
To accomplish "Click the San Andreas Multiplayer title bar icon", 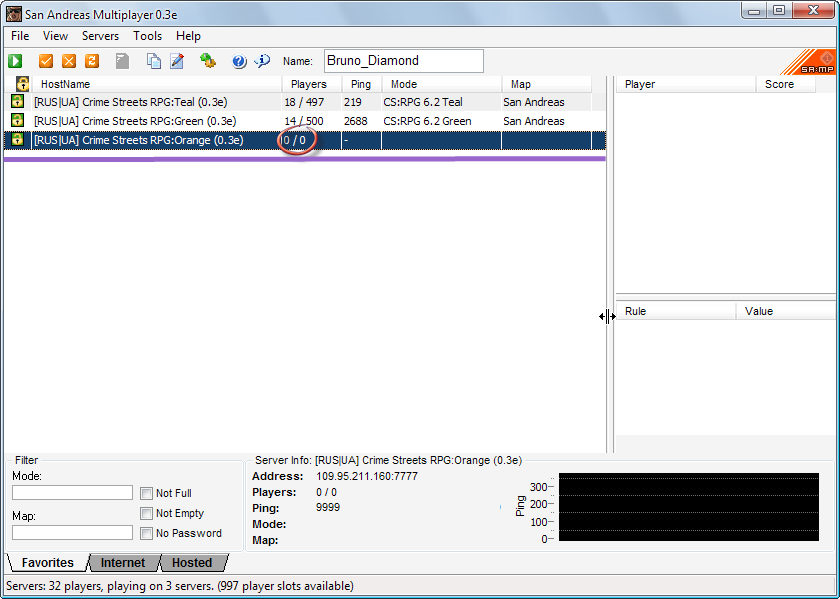I will coord(14,14).
